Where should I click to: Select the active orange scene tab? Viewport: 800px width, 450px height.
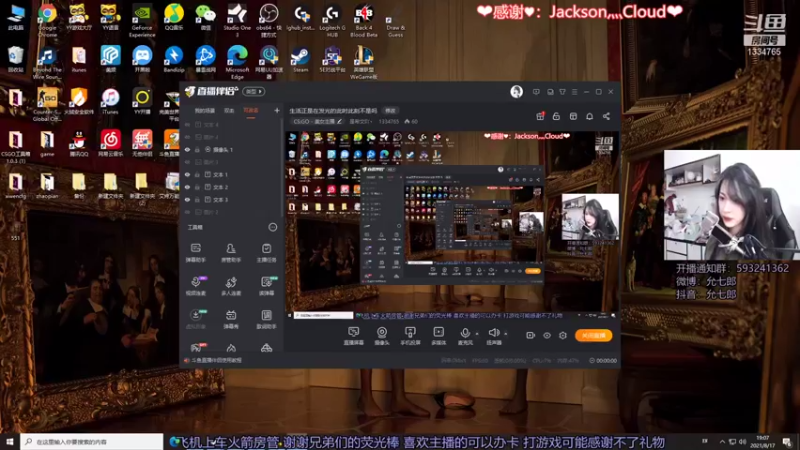click(x=251, y=110)
